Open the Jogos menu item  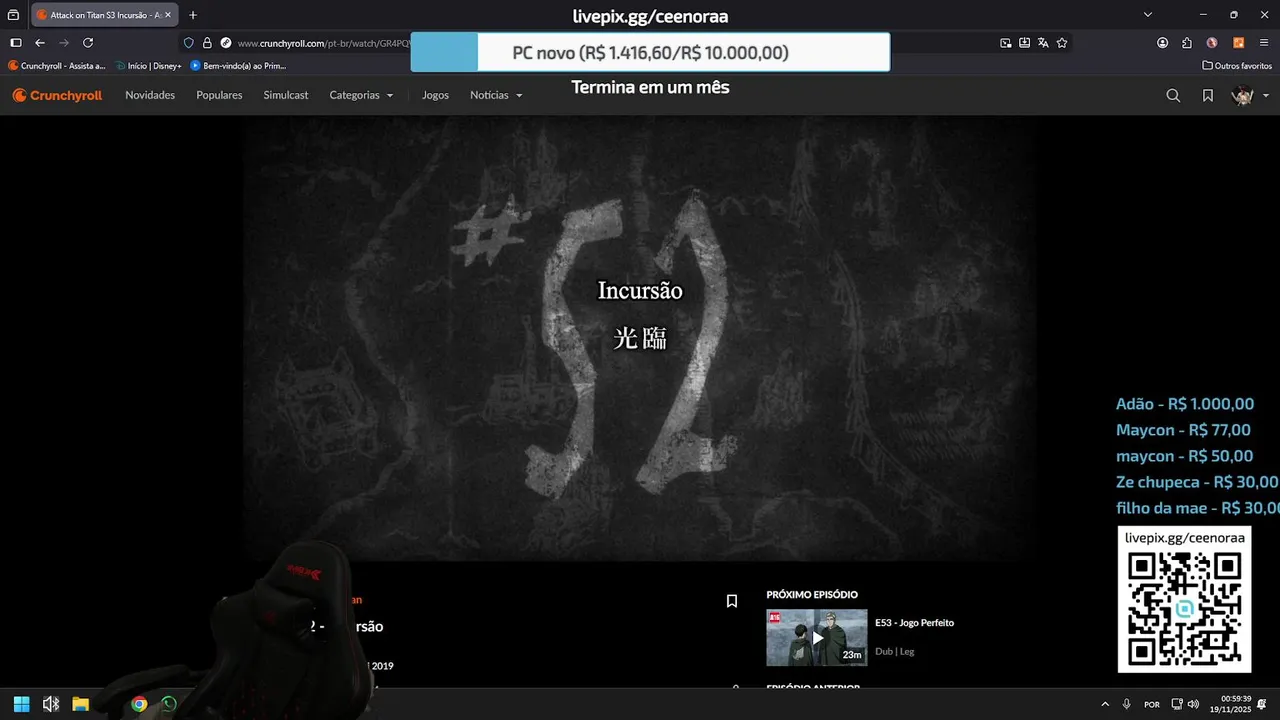[x=435, y=95]
